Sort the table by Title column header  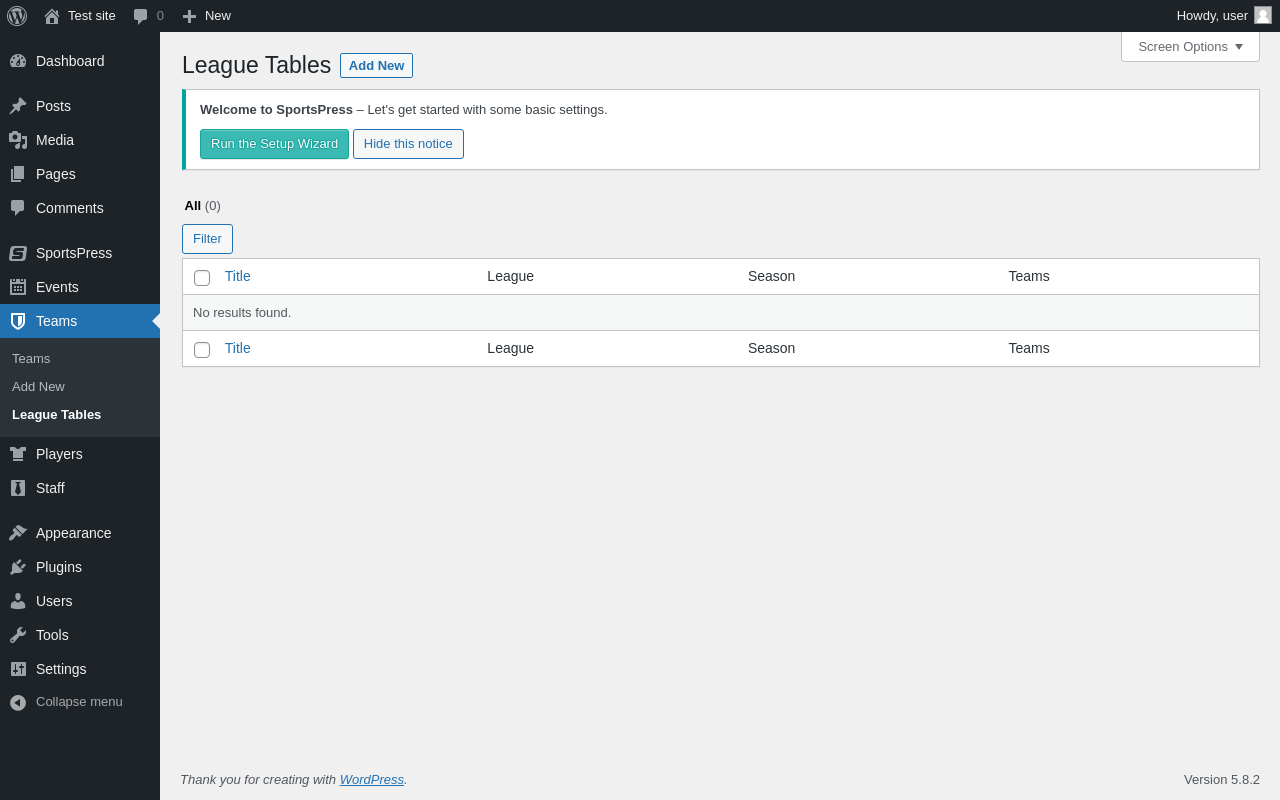click(238, 276)
